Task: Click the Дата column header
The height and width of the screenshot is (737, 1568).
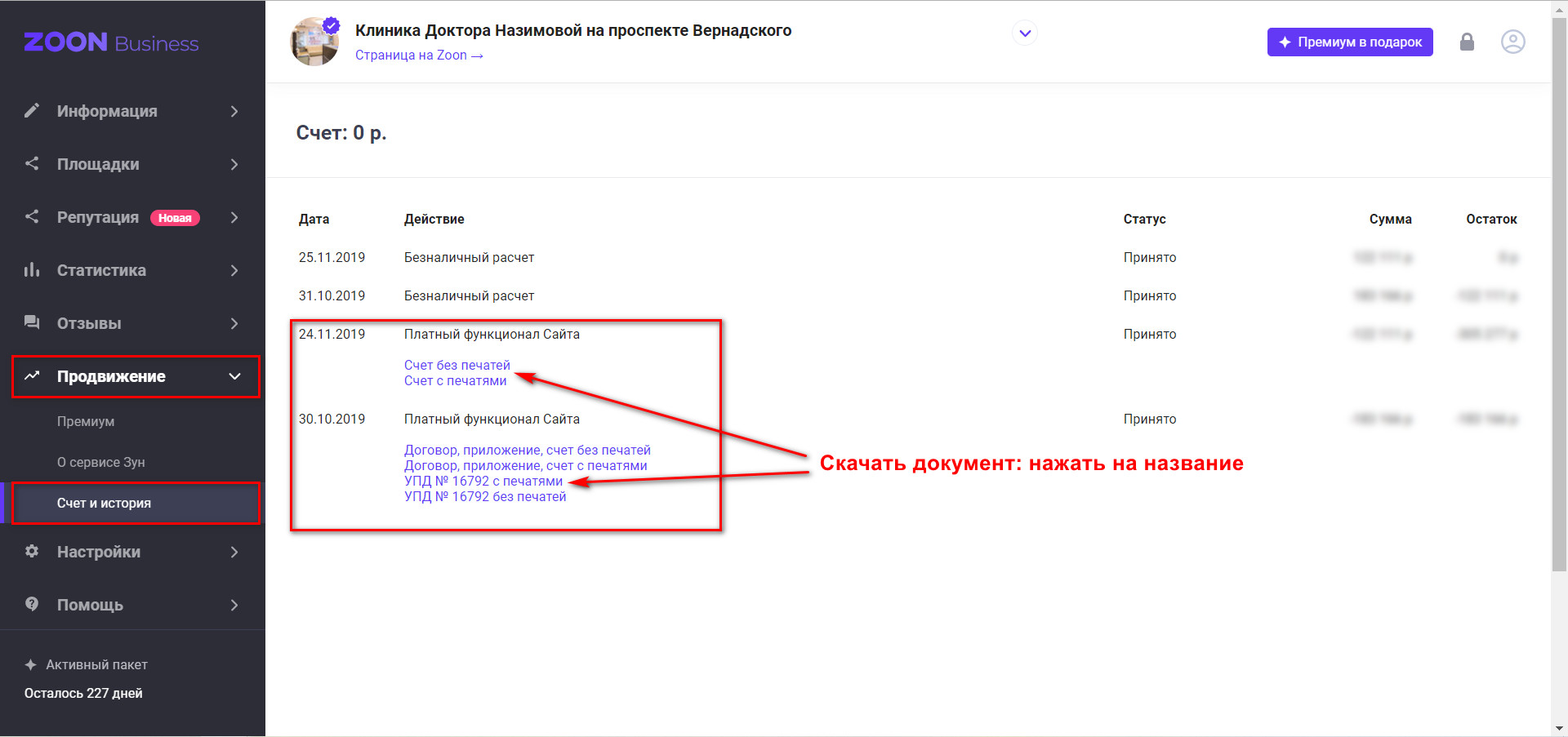Action: point(314,219)
